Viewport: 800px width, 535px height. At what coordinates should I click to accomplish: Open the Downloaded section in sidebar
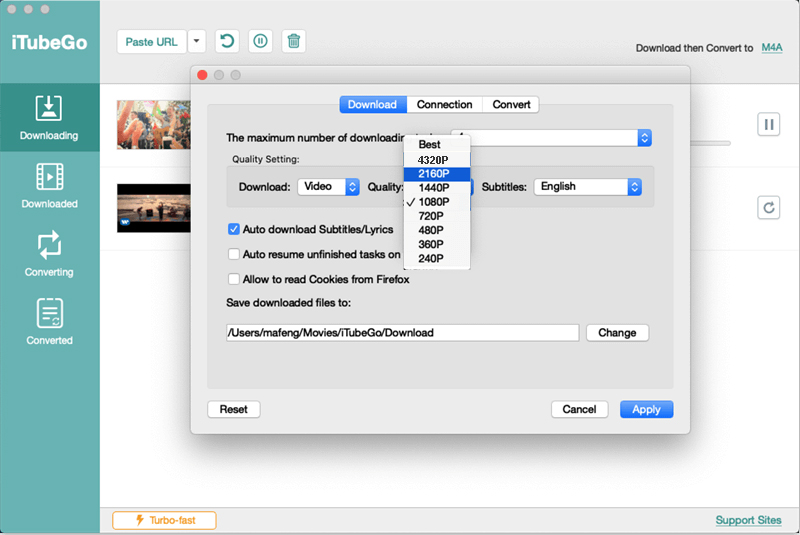pyautogui.click(x=49, y=186)
